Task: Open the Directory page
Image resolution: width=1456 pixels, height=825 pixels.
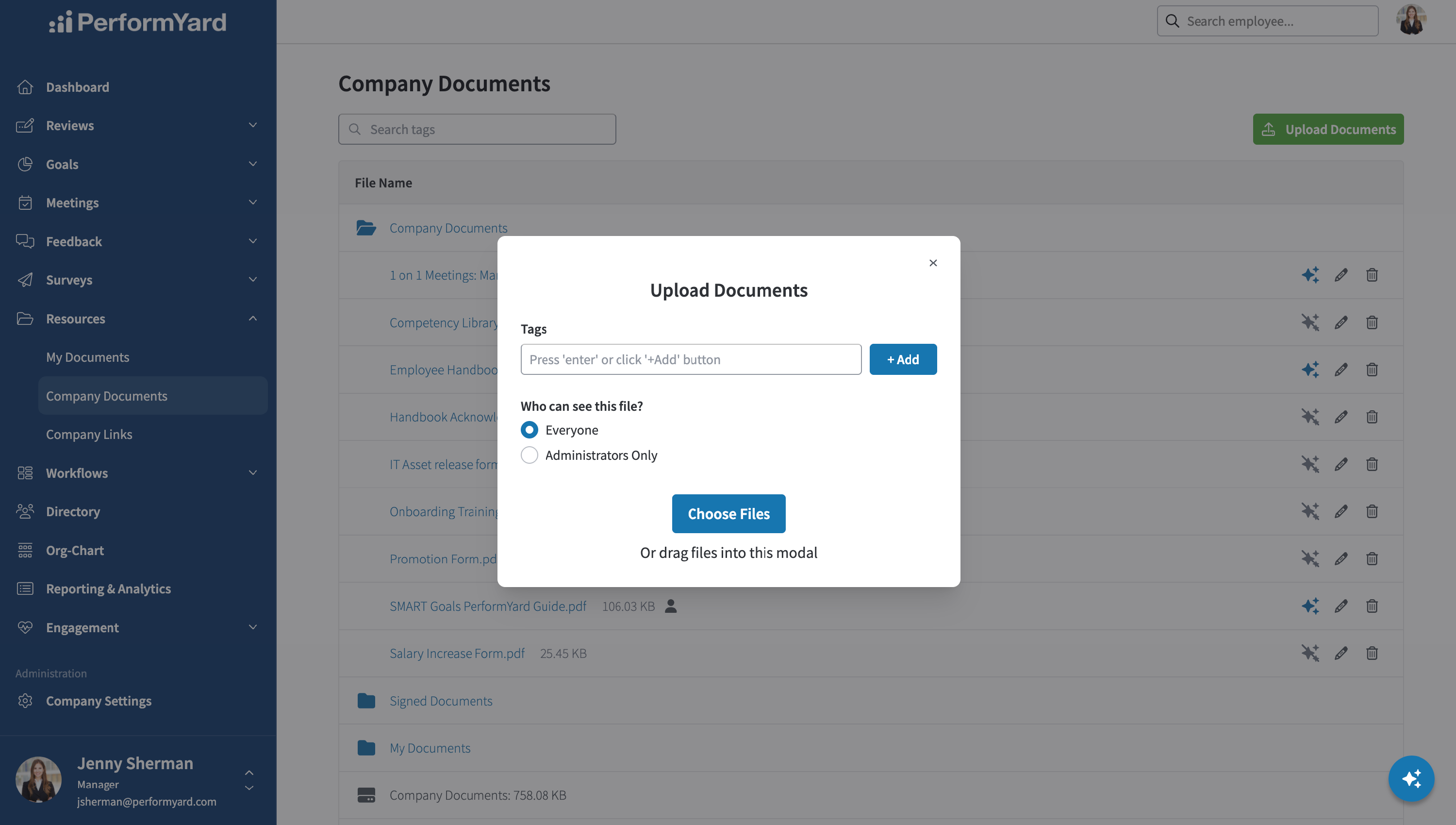Action: pyautogui.click(x=73, y=511)
